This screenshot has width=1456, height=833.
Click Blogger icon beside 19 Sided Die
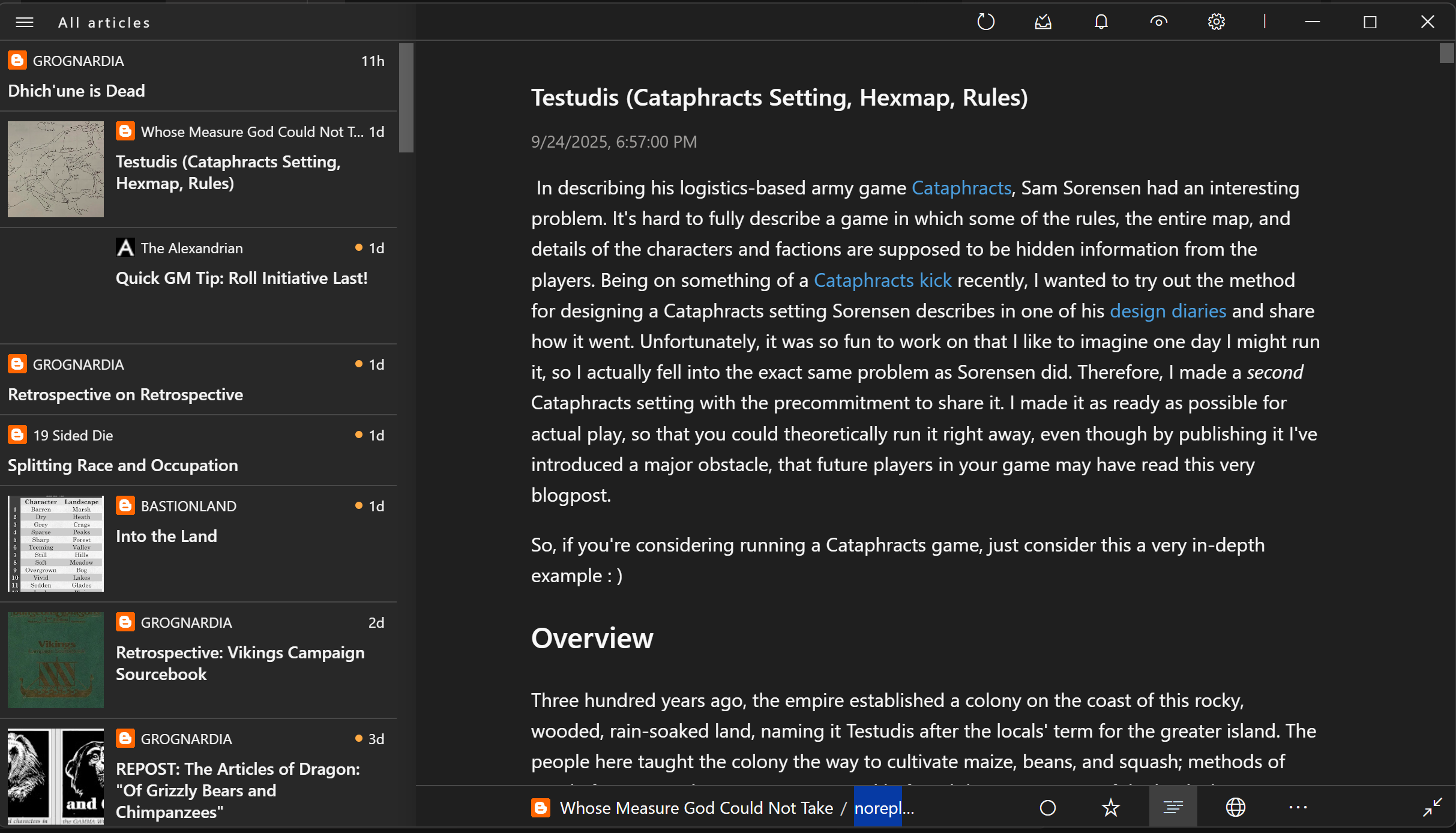pos(17,435)
